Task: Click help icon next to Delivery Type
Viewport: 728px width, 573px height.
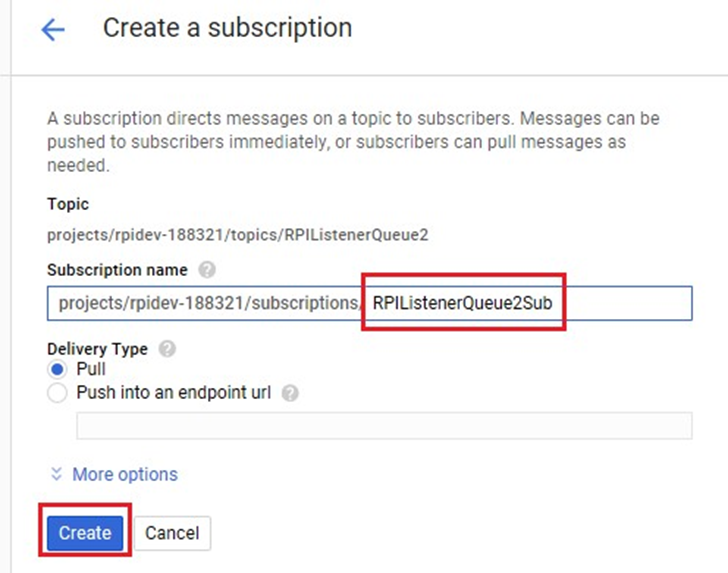Action: 167,350
